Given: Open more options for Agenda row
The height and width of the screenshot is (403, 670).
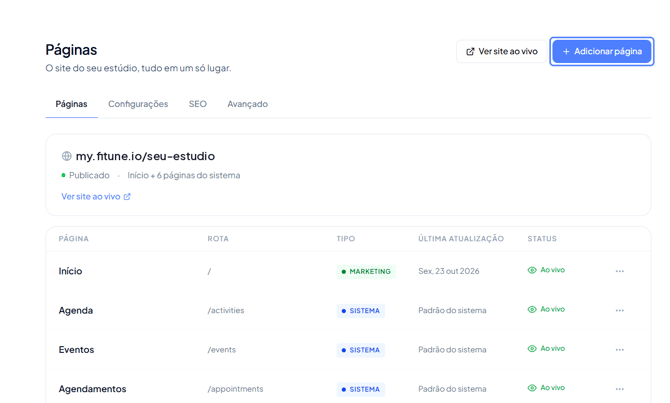Looking at the screenshot, I should [x=620, y=311].
